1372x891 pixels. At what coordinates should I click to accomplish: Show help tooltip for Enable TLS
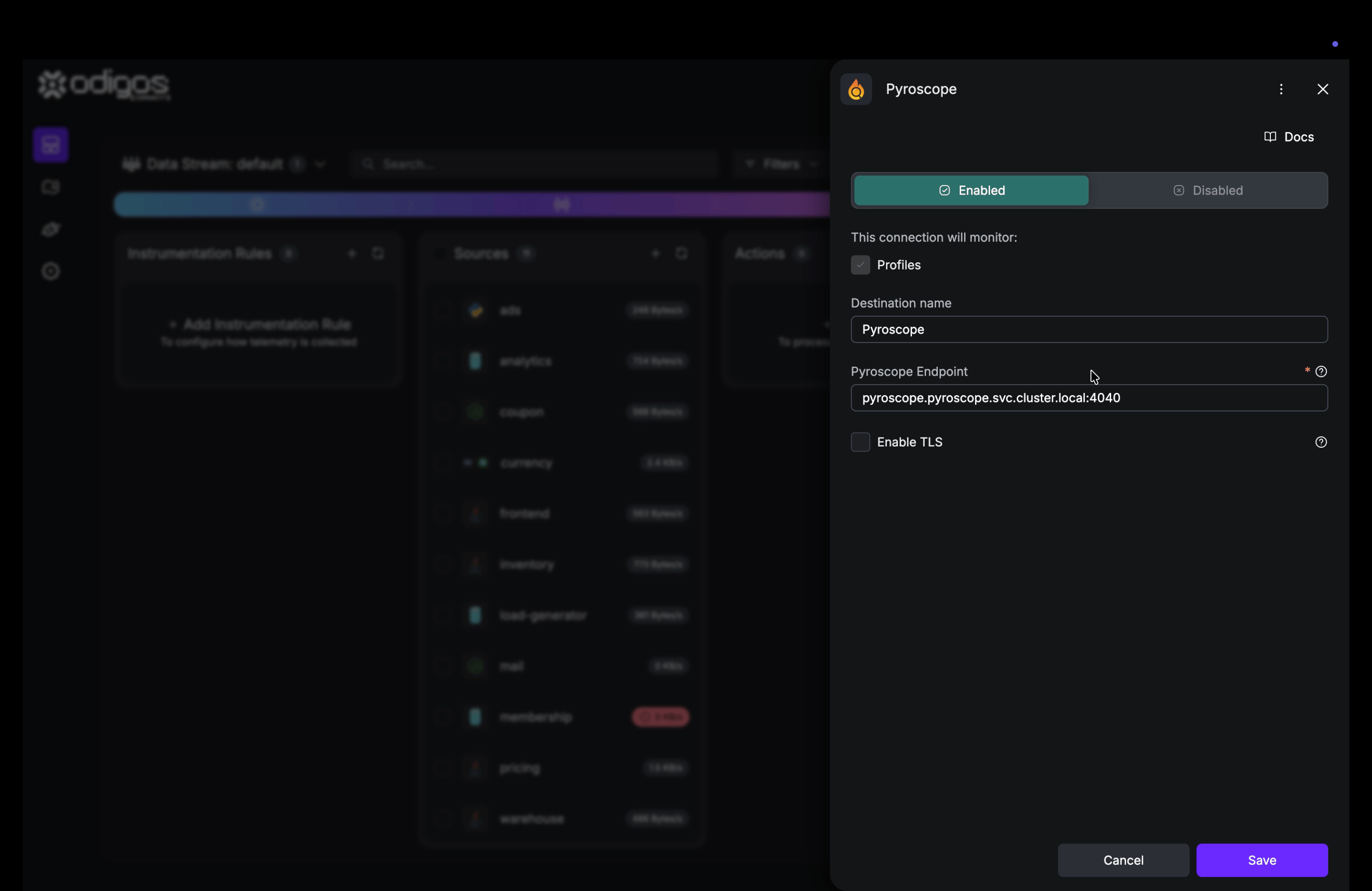[1321, 442]
